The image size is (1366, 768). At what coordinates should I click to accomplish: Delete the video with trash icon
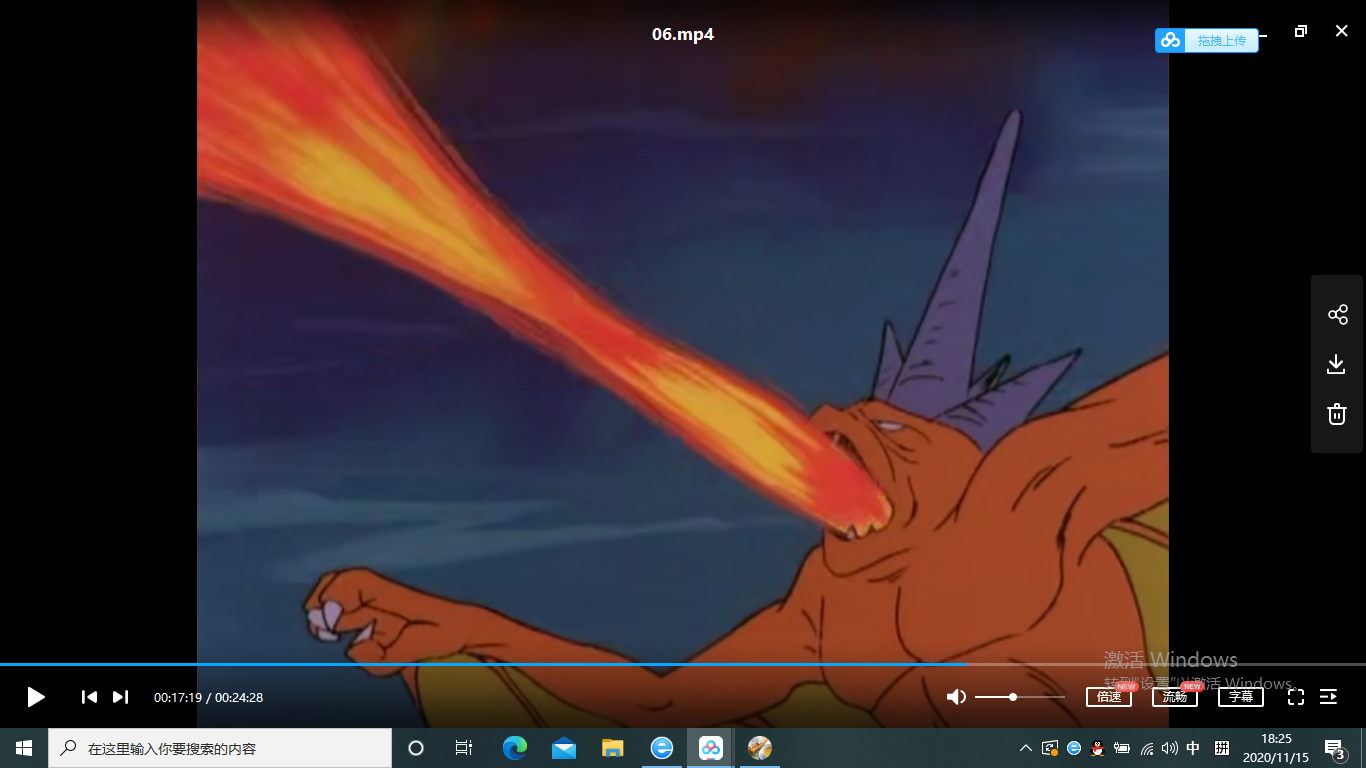[1337, 414]
